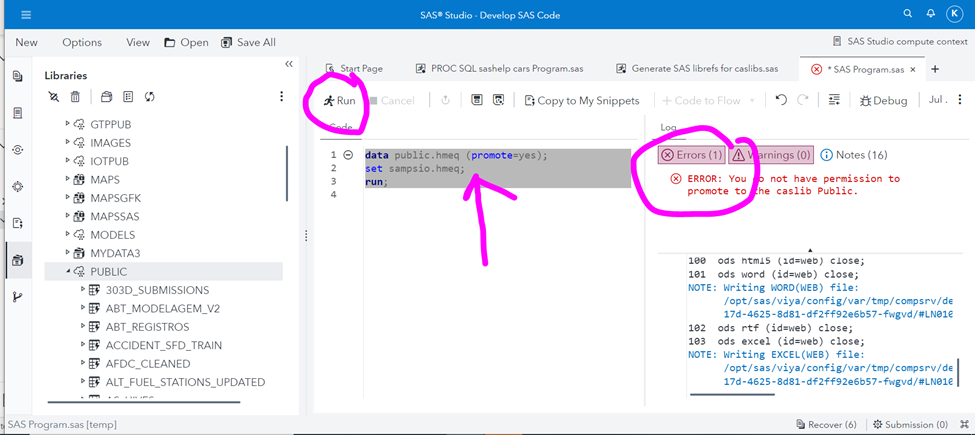Click the Debug button
Viewport: 975px width, 435px height.
point(884,100)
